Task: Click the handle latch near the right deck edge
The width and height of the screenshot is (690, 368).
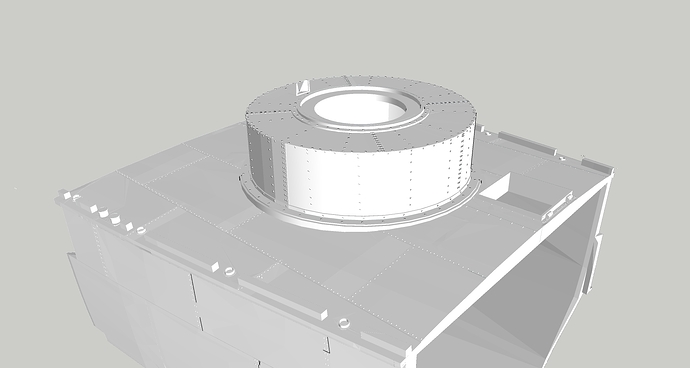Action: (557, 206)
